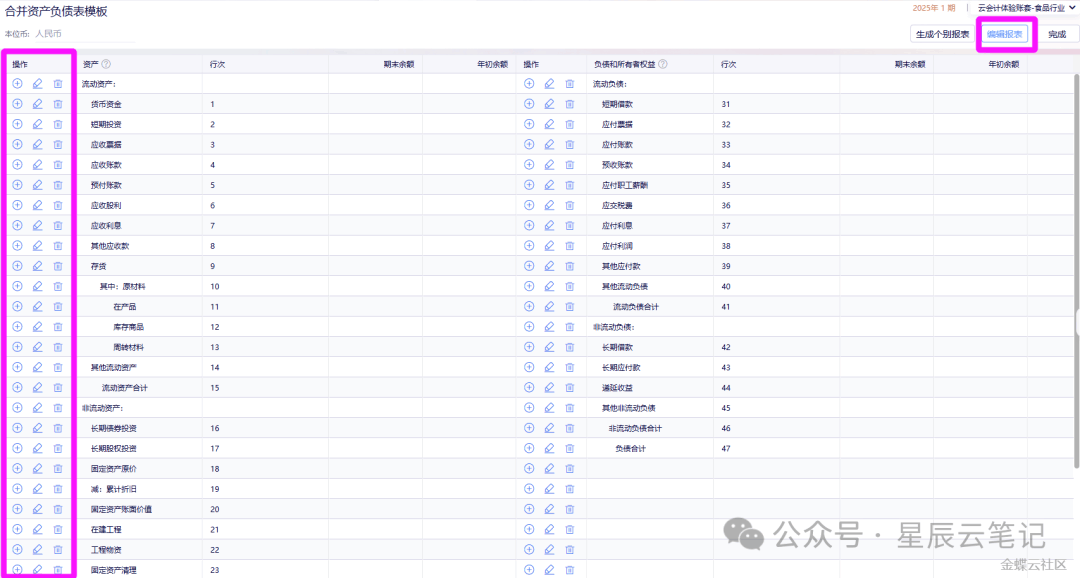
Task: Add a row after 长期借款
Action: coord(529,347)
